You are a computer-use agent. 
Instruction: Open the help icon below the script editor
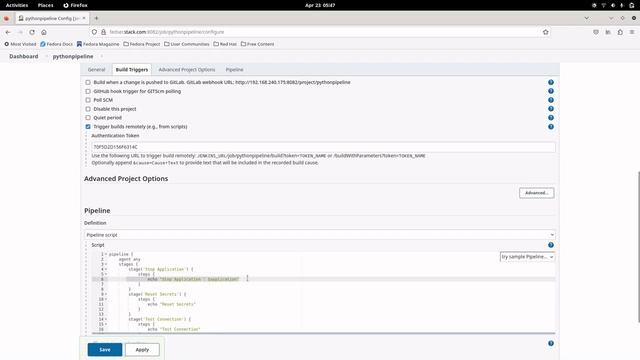point(551,343)
